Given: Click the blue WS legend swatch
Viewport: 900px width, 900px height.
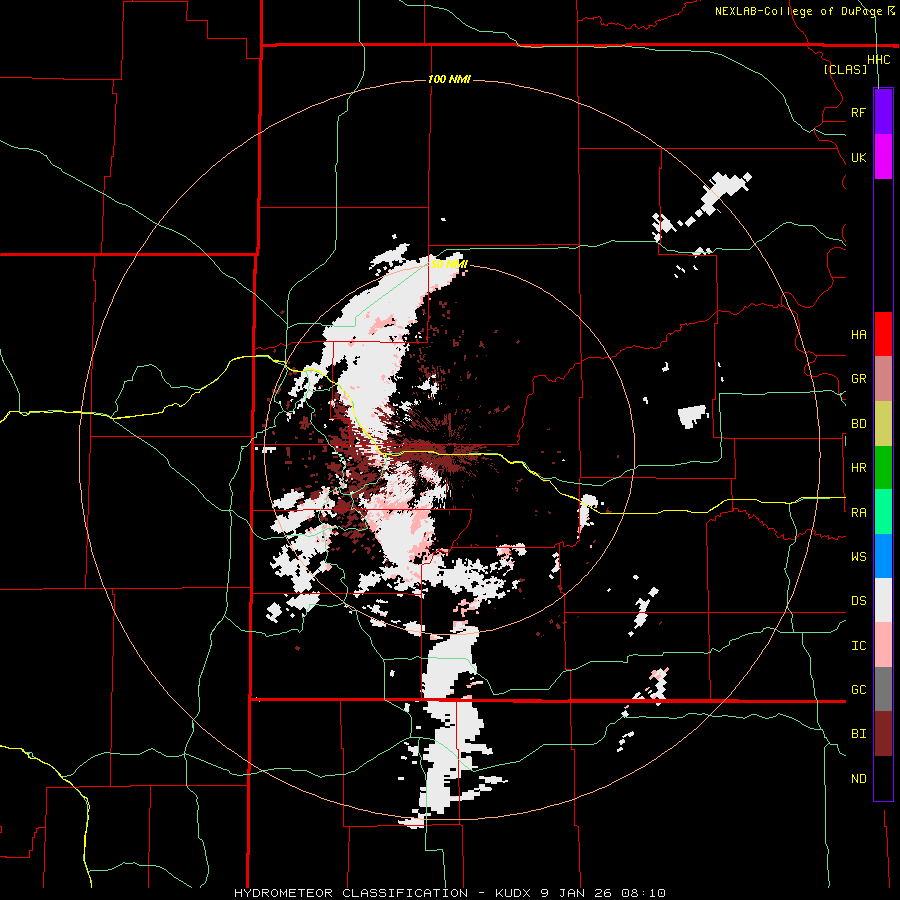Looking at the screenshot, I should (x=883, y=556).
